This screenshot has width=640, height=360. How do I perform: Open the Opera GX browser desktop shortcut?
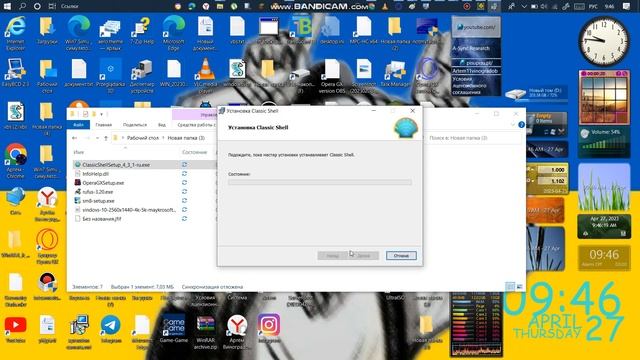tap(47, 246)
